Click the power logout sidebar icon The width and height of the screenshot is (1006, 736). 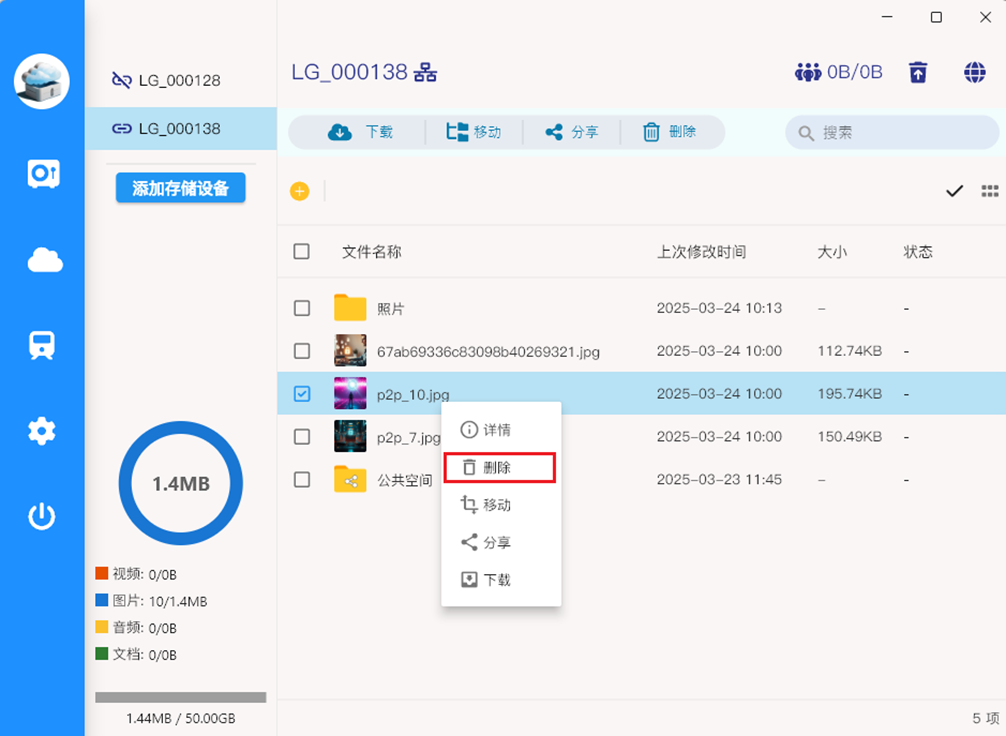pyautogui.click(x=42, y=517)
